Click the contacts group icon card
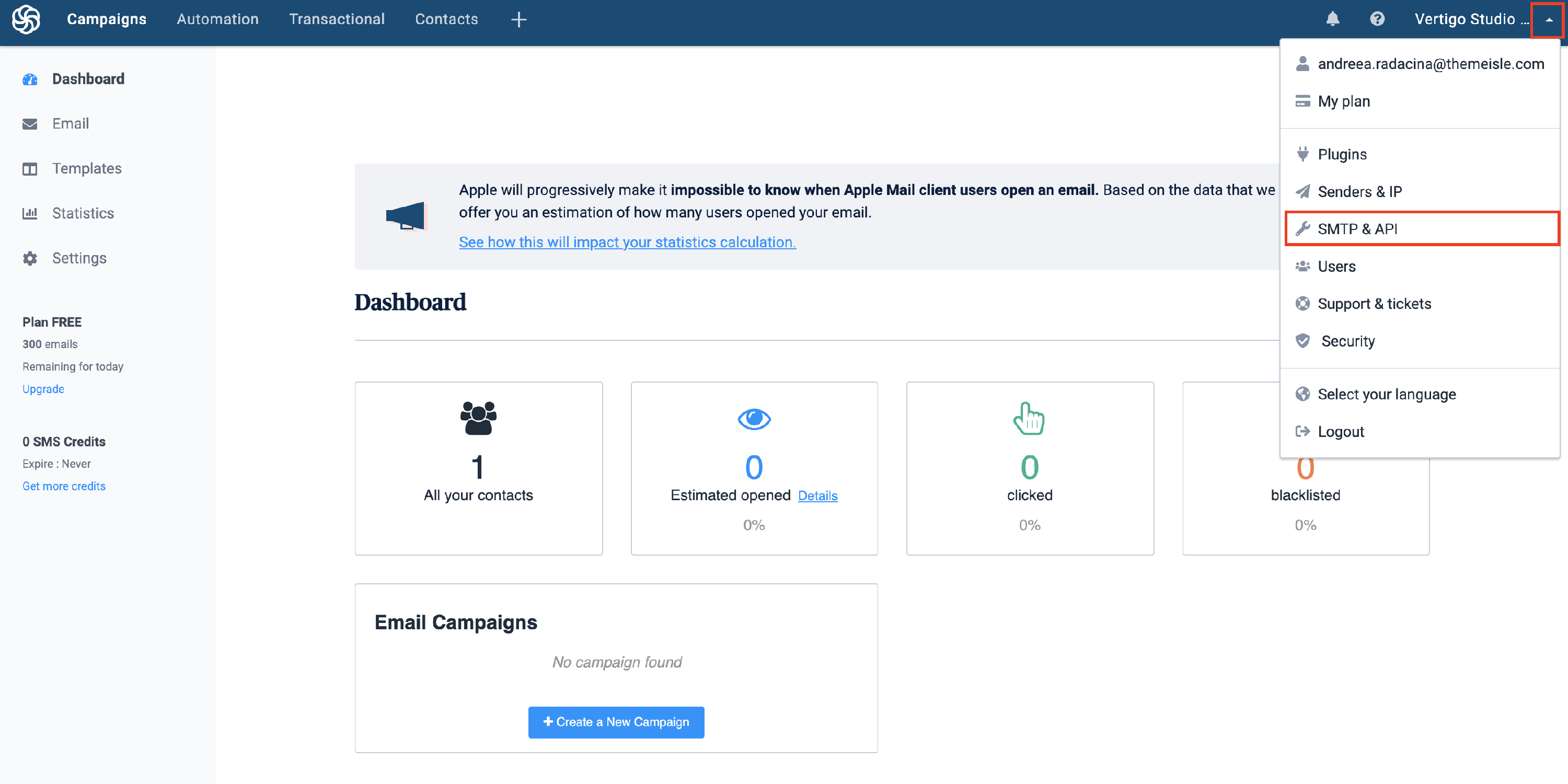 [478, 419]
